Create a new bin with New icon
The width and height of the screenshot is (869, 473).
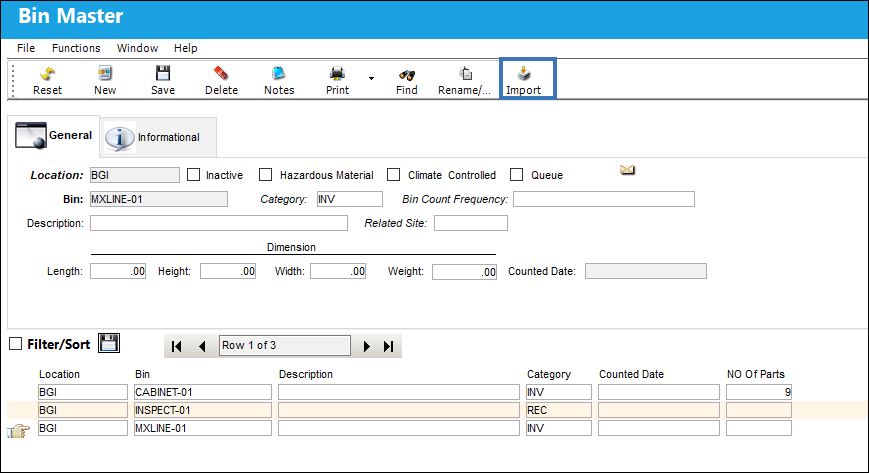pos(105,73)
